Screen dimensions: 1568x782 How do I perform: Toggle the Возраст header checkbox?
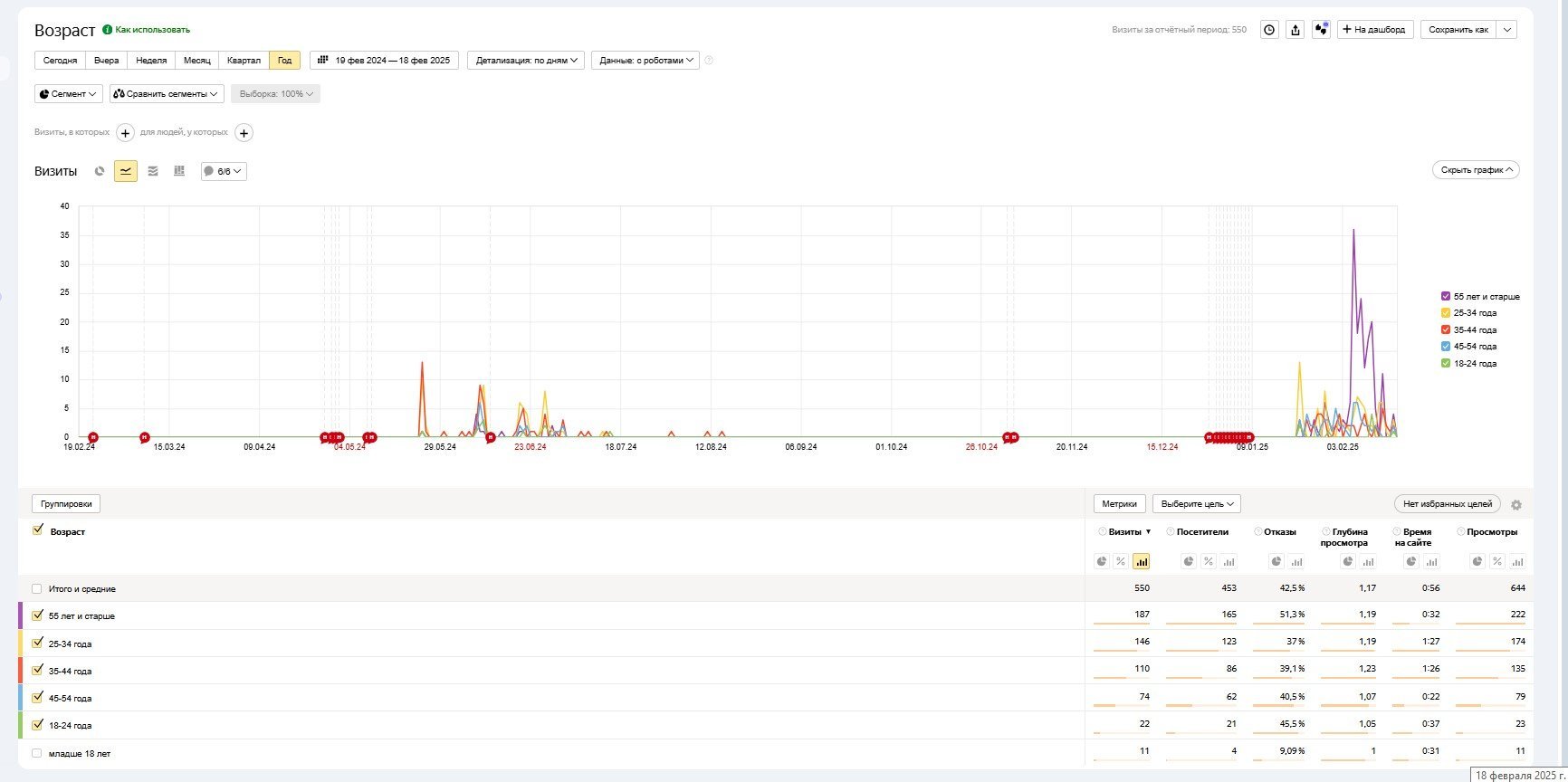coord(37,530)
